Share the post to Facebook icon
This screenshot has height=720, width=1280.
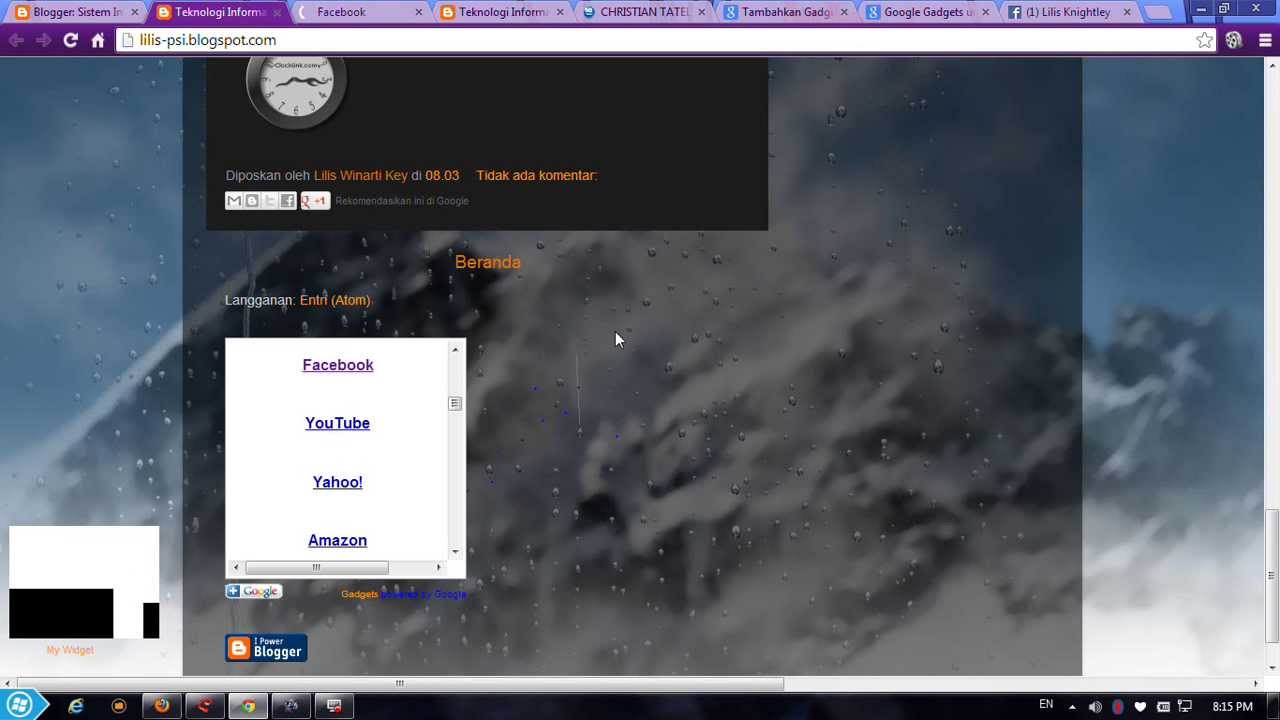(x=288, y=201)
